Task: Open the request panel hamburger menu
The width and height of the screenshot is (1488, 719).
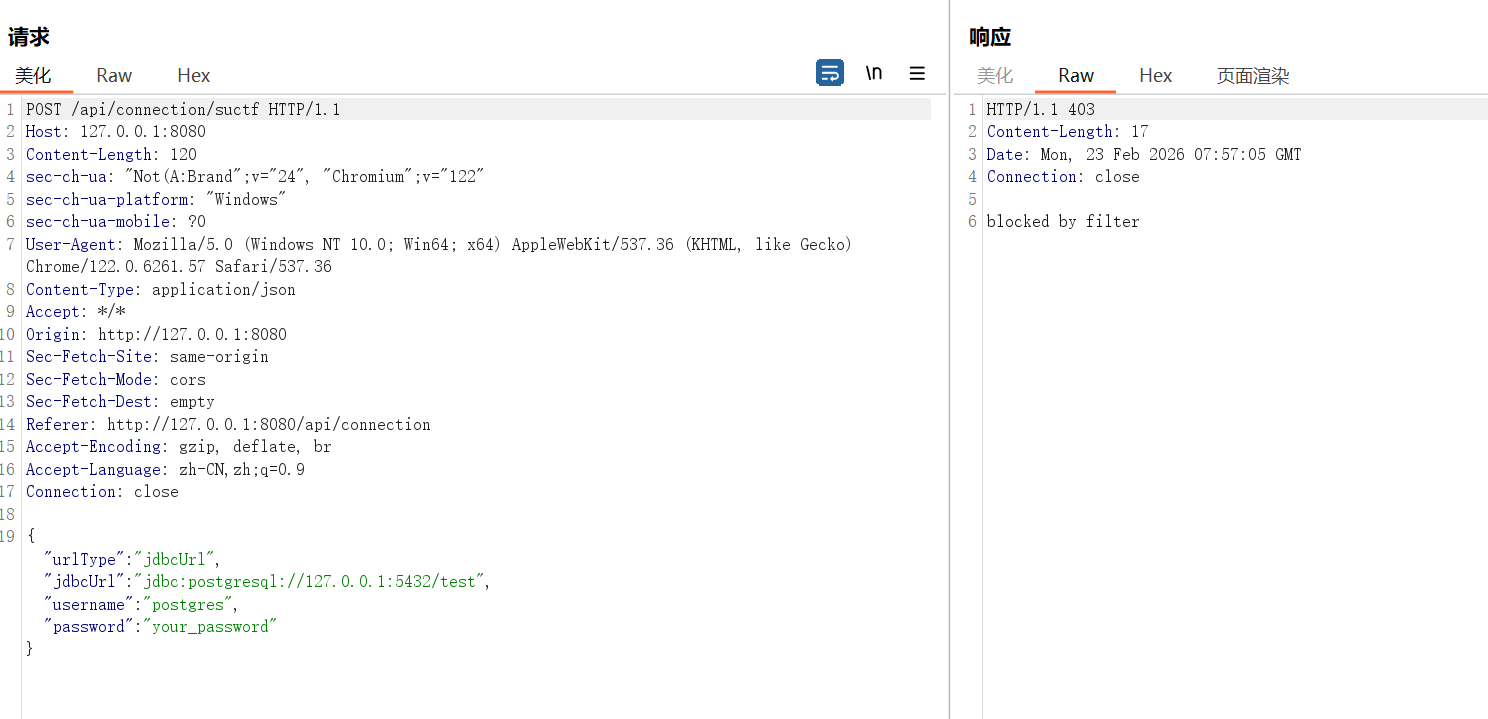Action: (916, 73)
